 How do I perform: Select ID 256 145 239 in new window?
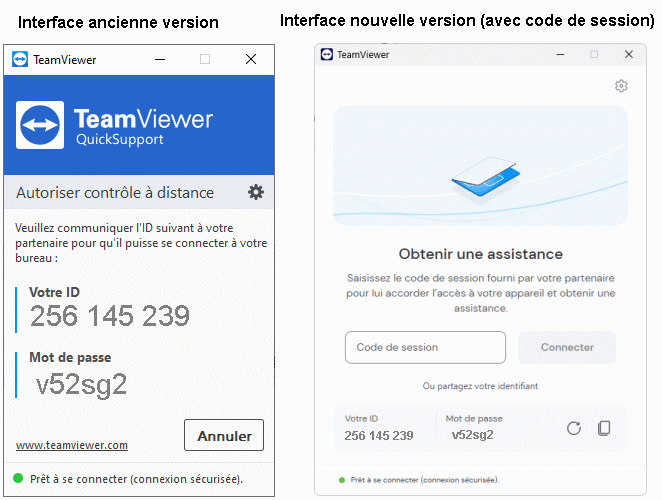(x=379, y=435)
